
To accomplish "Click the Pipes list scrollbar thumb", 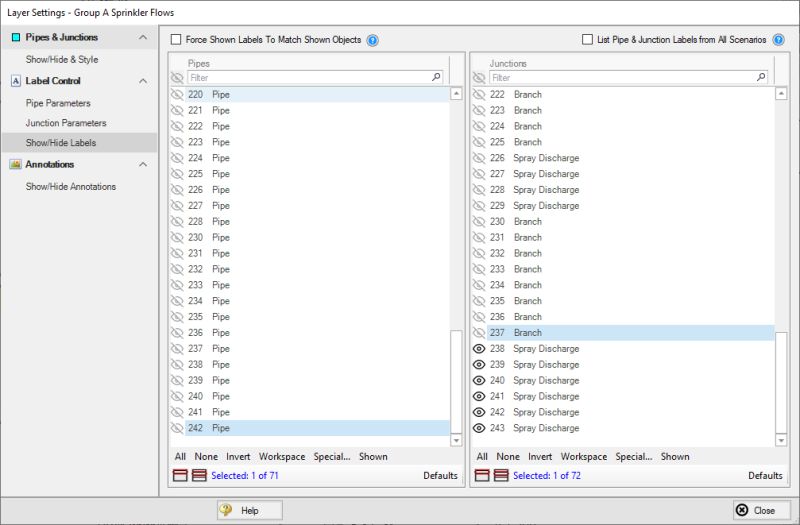I will [x=456, y=381].
